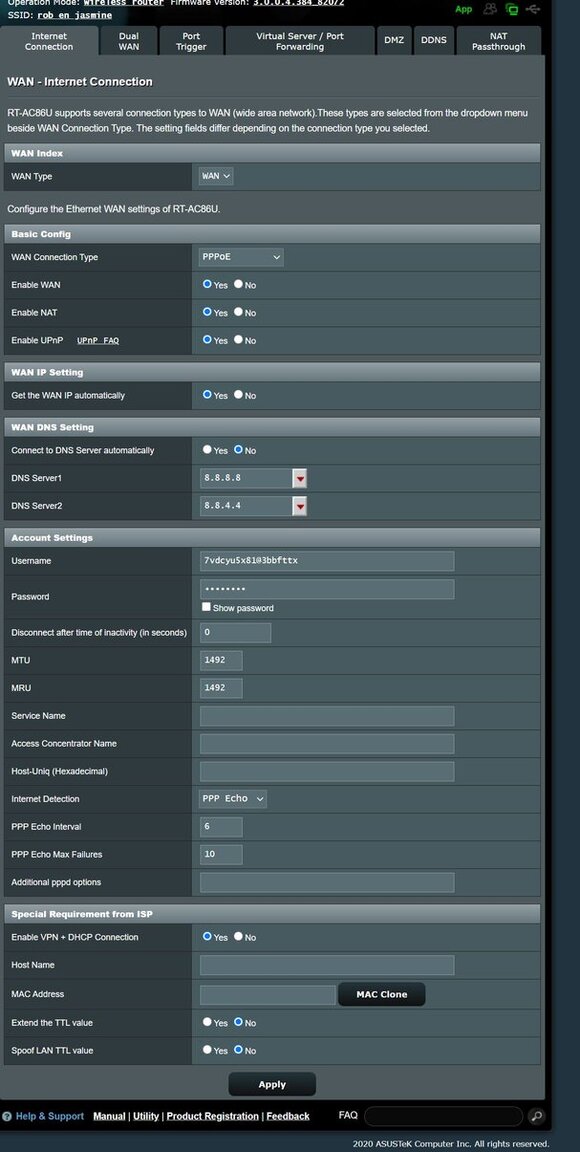Click the MTU field
Viewport: 580px width, 1152px height.
click(221, 660)
